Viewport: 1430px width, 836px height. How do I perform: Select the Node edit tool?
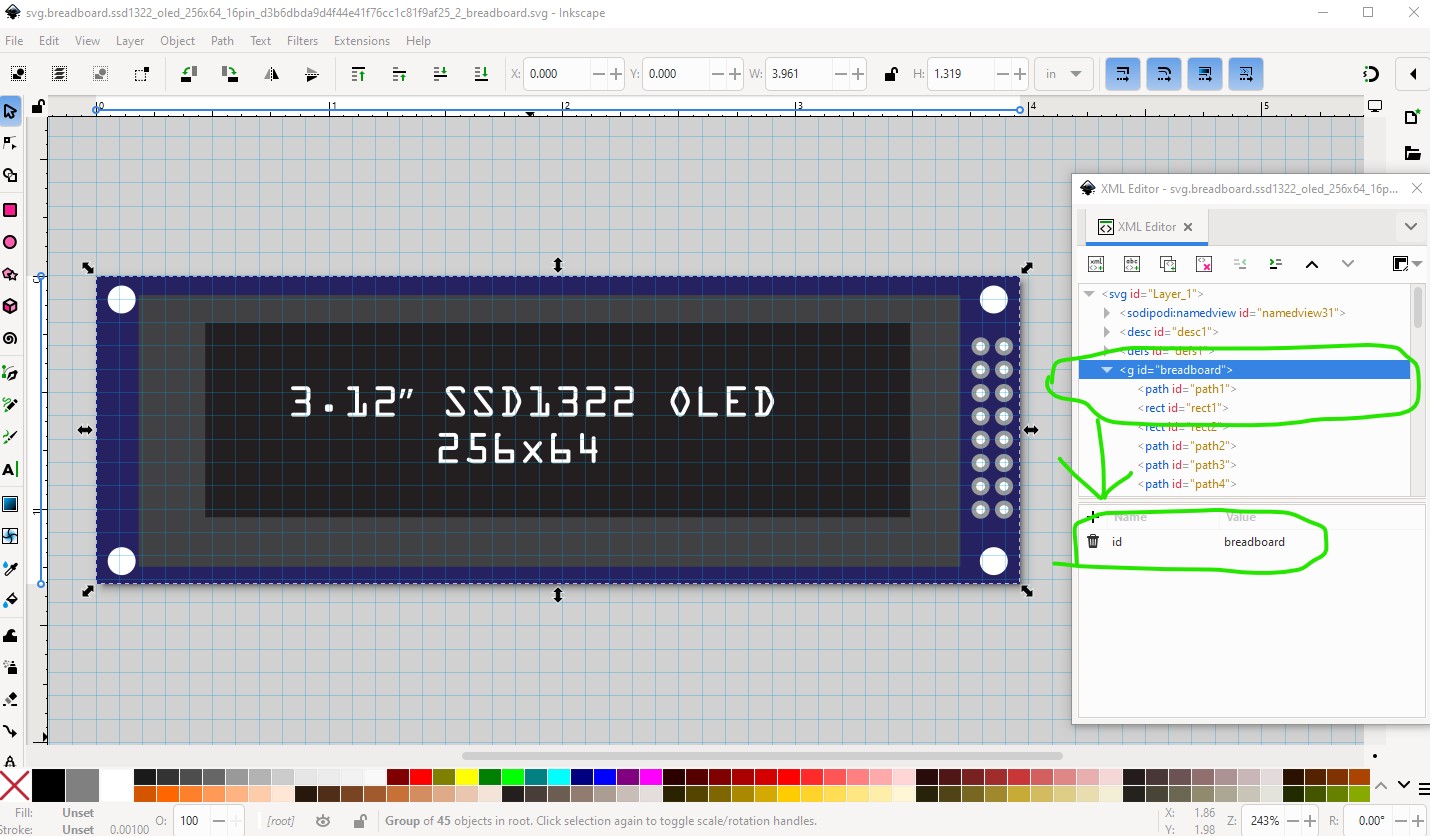tap(10, 143)
